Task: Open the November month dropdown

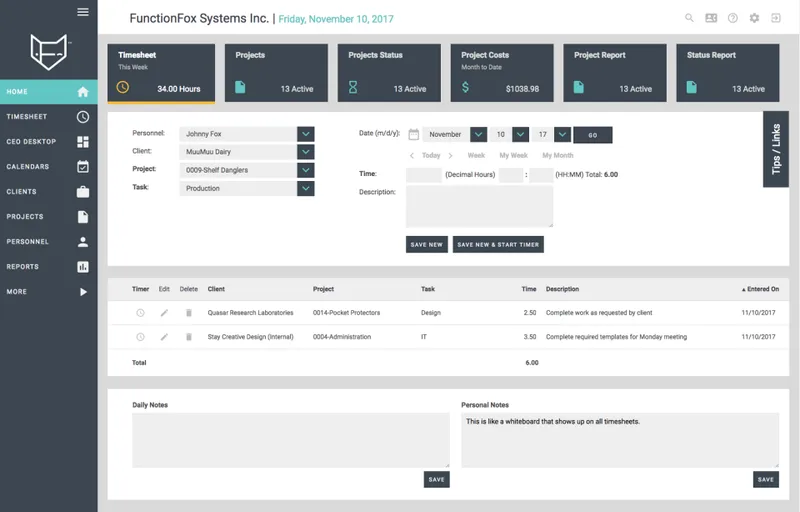Action: point(478,134)
